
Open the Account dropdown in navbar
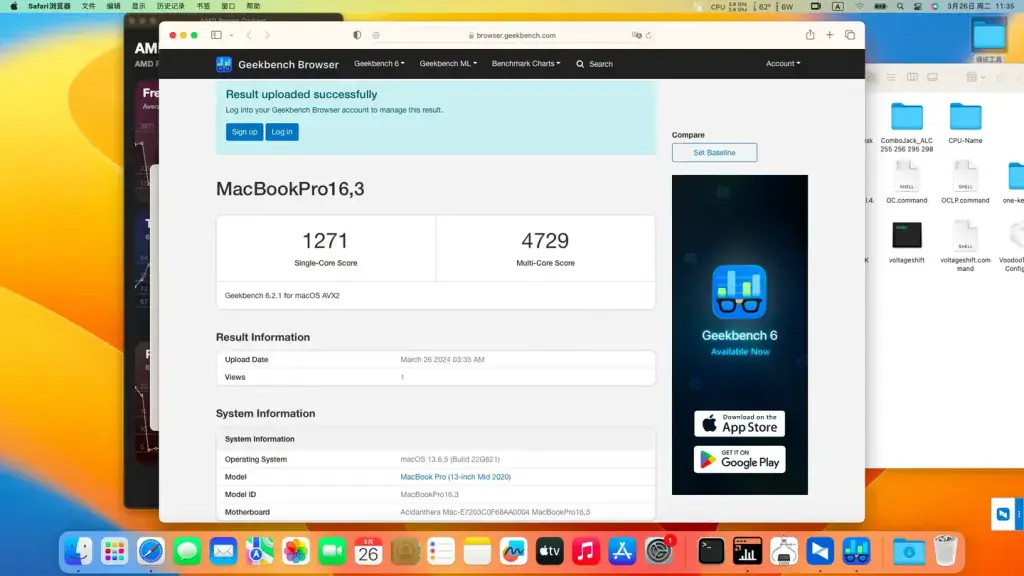pyautogui.click(x=783, y=63)
